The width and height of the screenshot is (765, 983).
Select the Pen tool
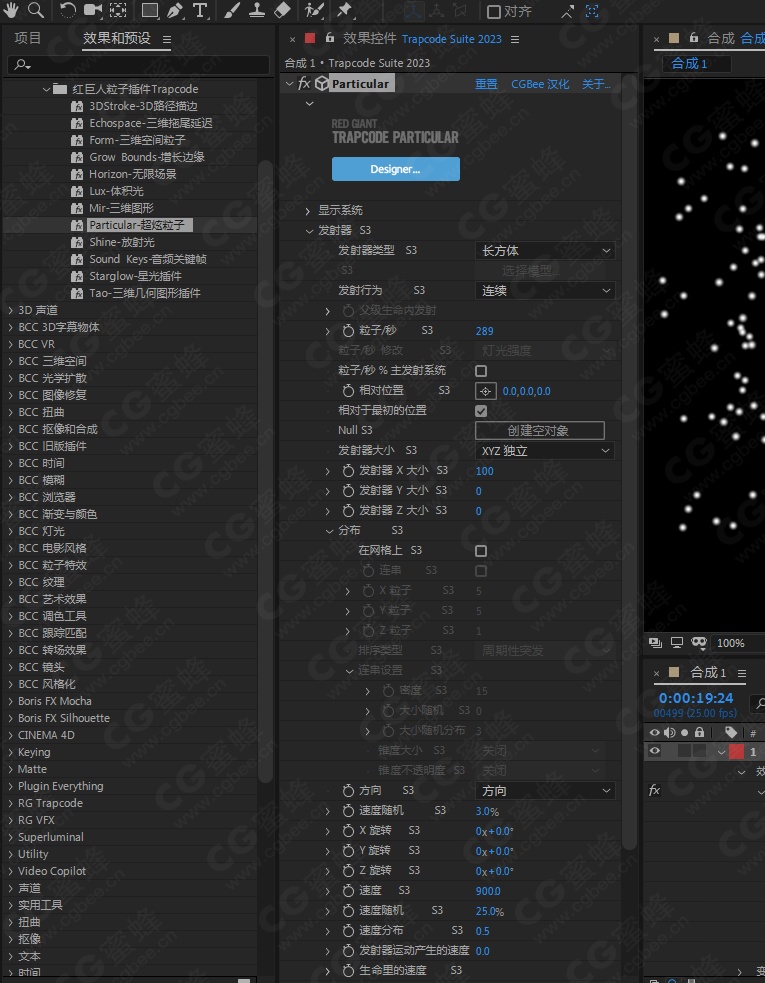click(175, 10)
